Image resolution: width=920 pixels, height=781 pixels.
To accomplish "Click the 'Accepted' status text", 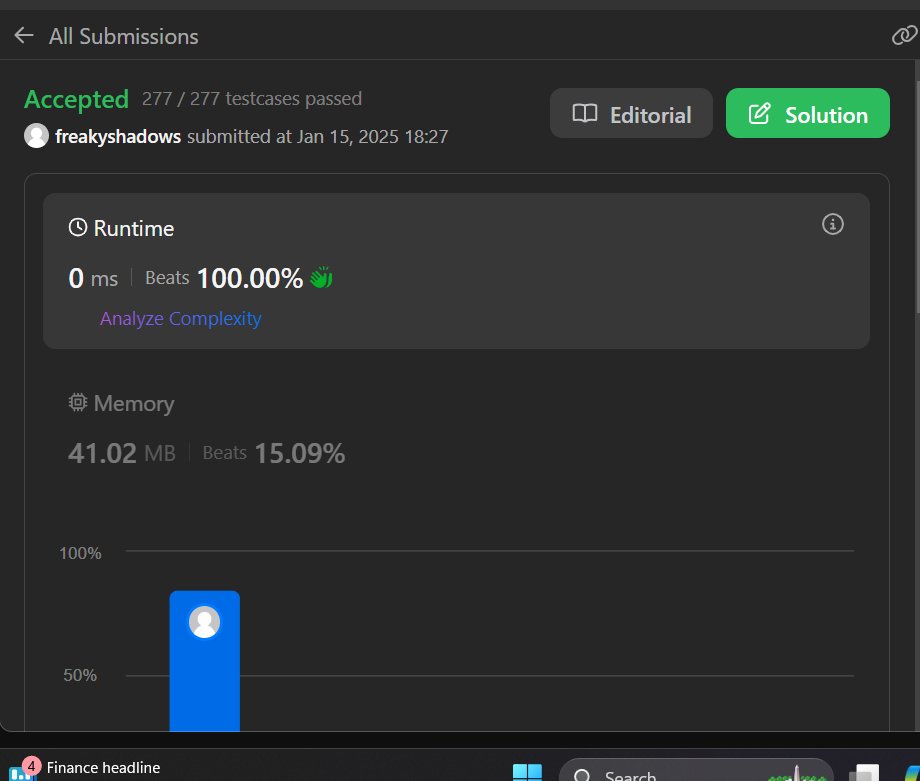I will coord(76,99).
